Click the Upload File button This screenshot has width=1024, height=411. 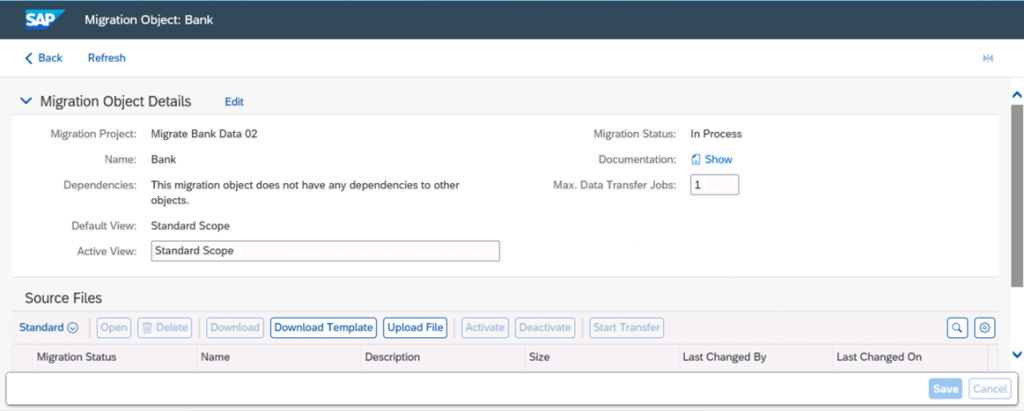415,327
